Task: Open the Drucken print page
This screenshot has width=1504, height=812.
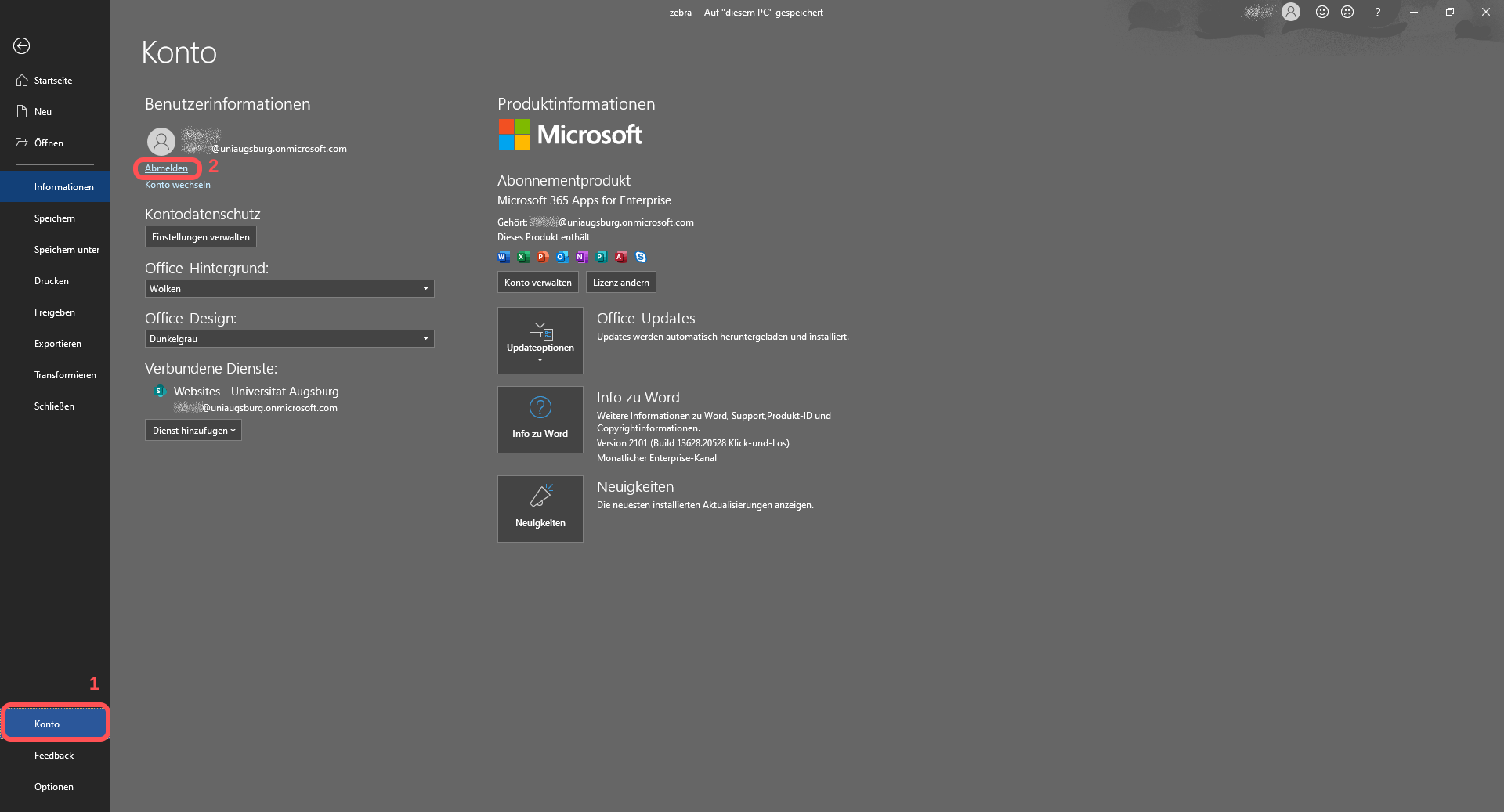Action: [55, 281]
